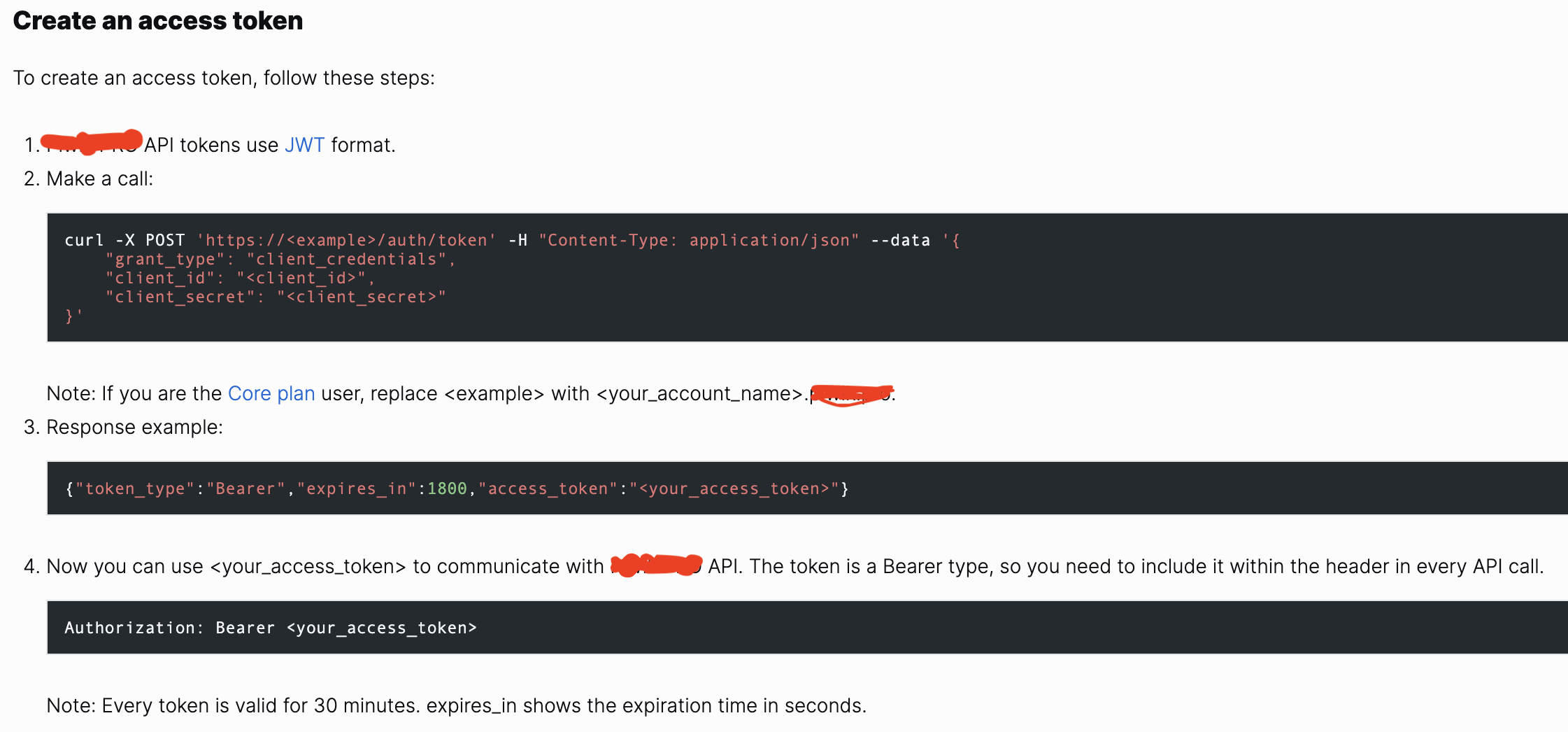
Task: Click the "Content-Type: application/json" header string
Action: click(x=699, y=240)
